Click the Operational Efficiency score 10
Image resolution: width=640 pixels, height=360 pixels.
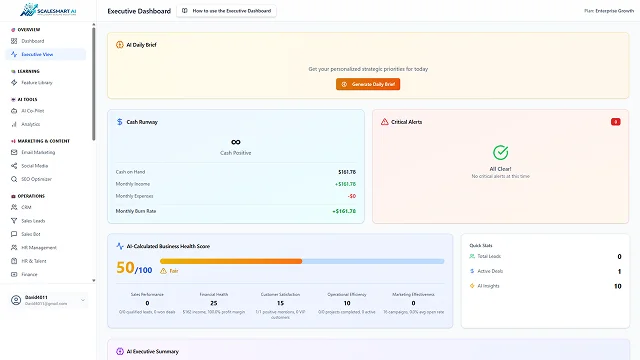(347, 303)
